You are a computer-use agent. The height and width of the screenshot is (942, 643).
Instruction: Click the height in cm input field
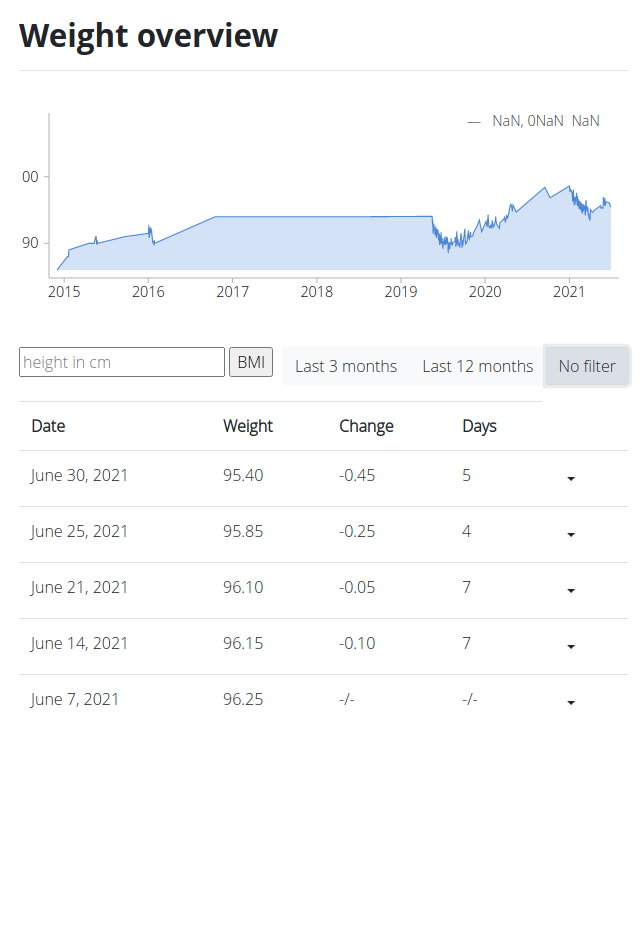[x=121, y=361]
